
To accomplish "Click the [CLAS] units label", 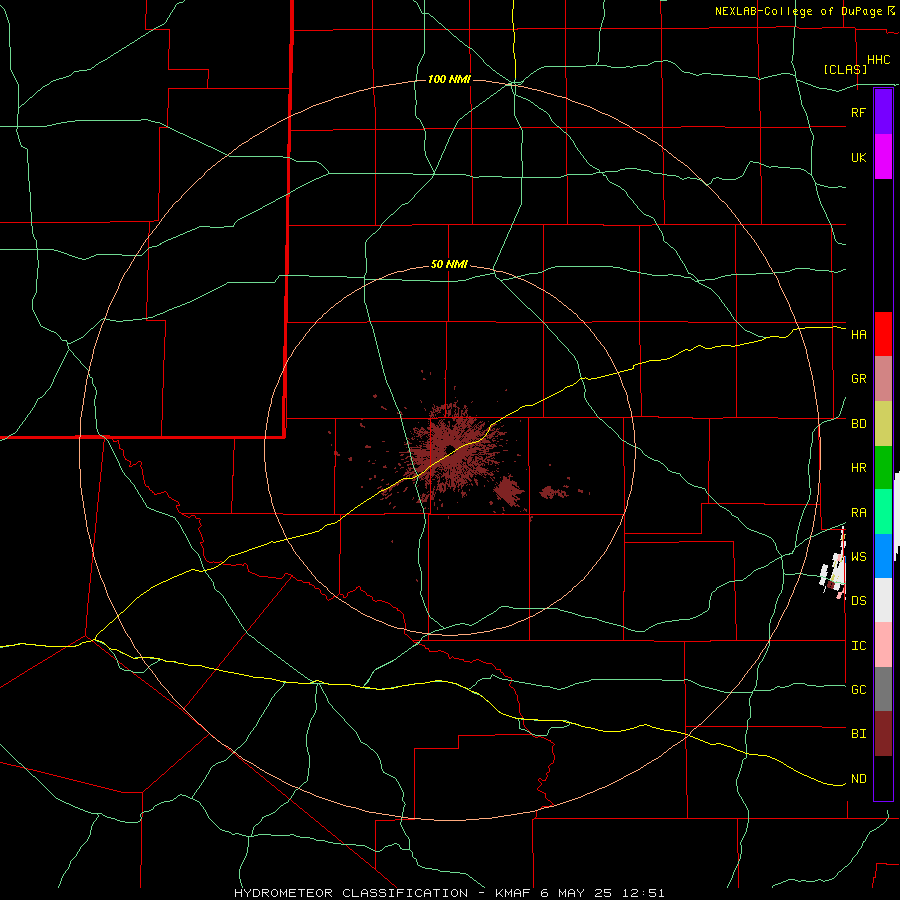I will pyautogui.click(x=845, y=69).
